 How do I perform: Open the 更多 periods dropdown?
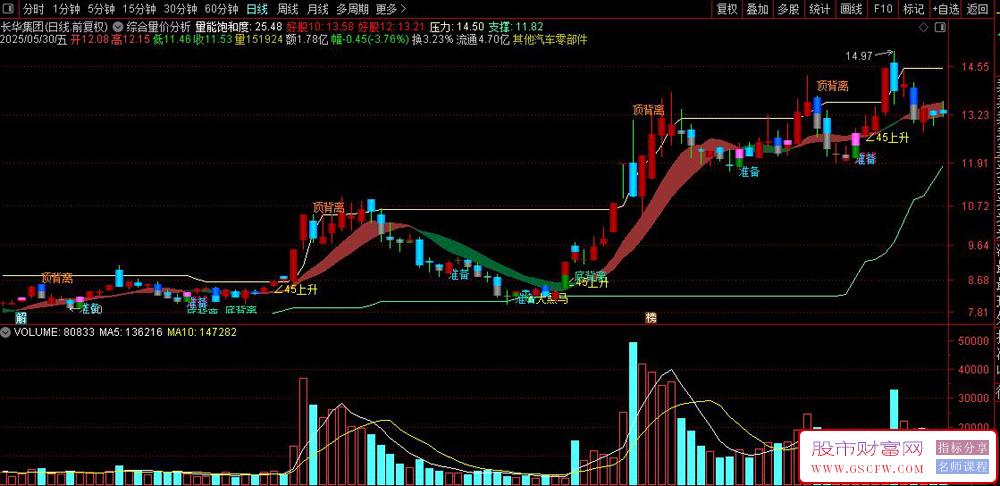[391, 10]
